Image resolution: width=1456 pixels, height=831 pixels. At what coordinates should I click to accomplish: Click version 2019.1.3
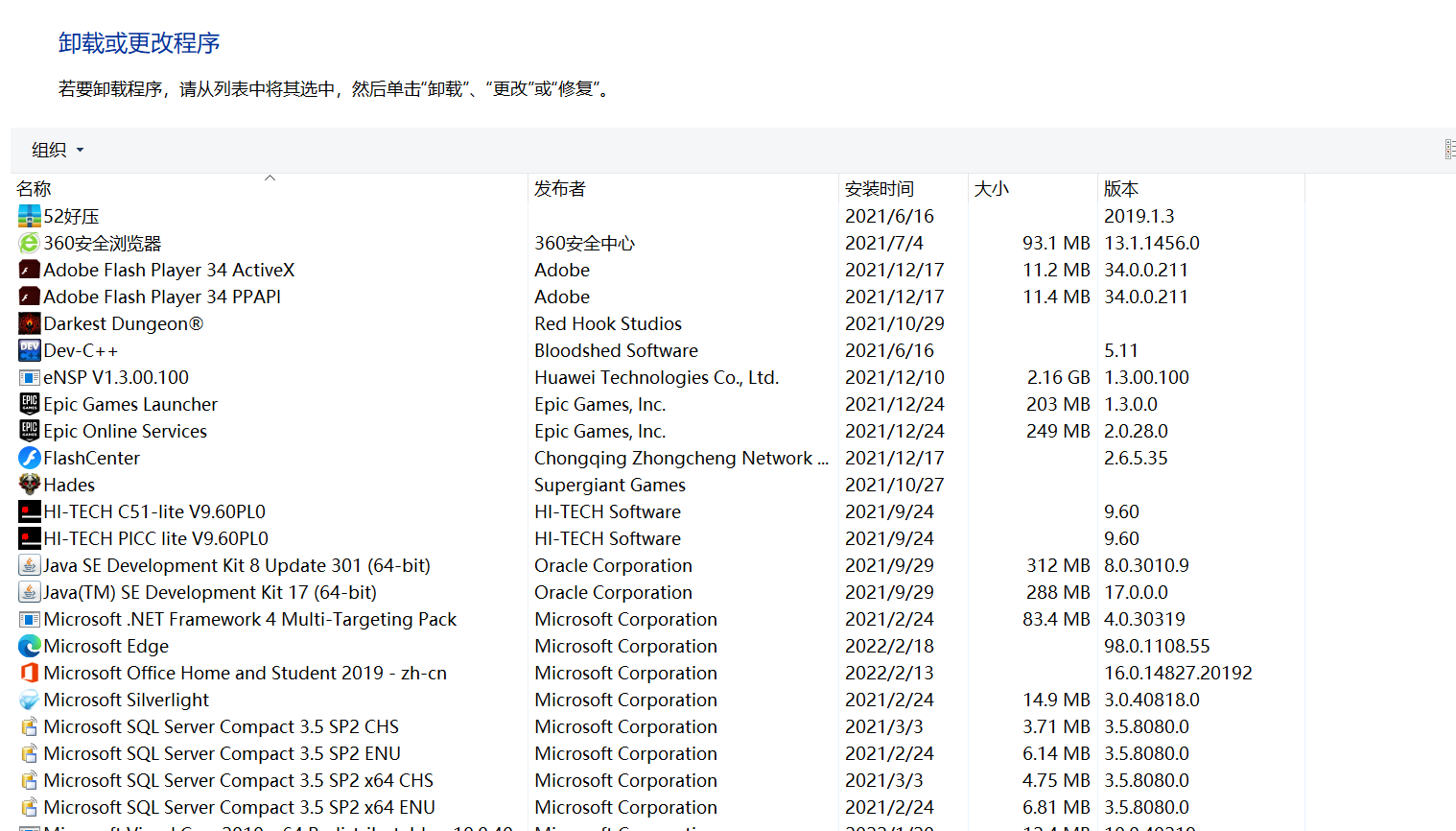click(x=1139, y=216)
